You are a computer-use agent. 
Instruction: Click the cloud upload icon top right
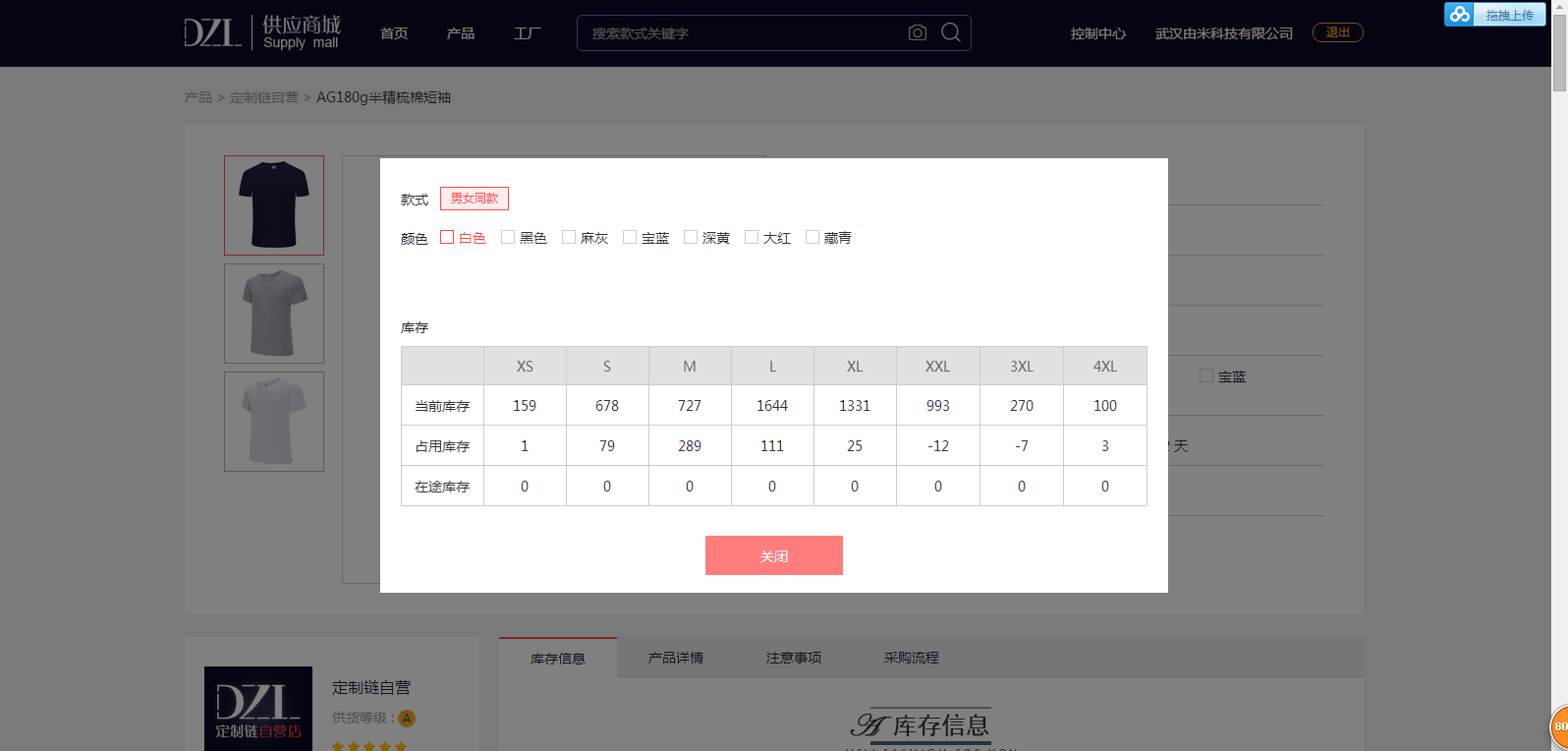1460,14
